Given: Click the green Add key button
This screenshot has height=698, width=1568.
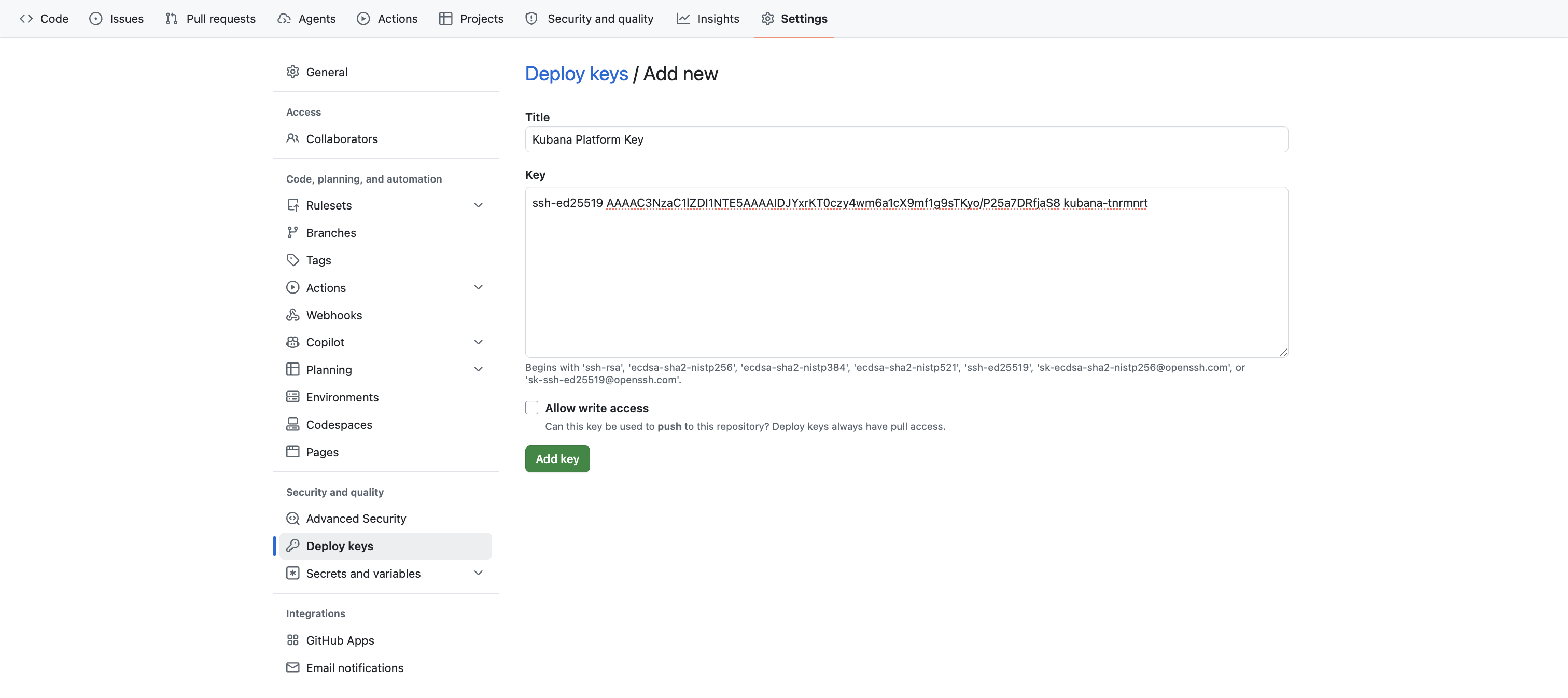Looking at the screenshot, I should pos(557,459).
